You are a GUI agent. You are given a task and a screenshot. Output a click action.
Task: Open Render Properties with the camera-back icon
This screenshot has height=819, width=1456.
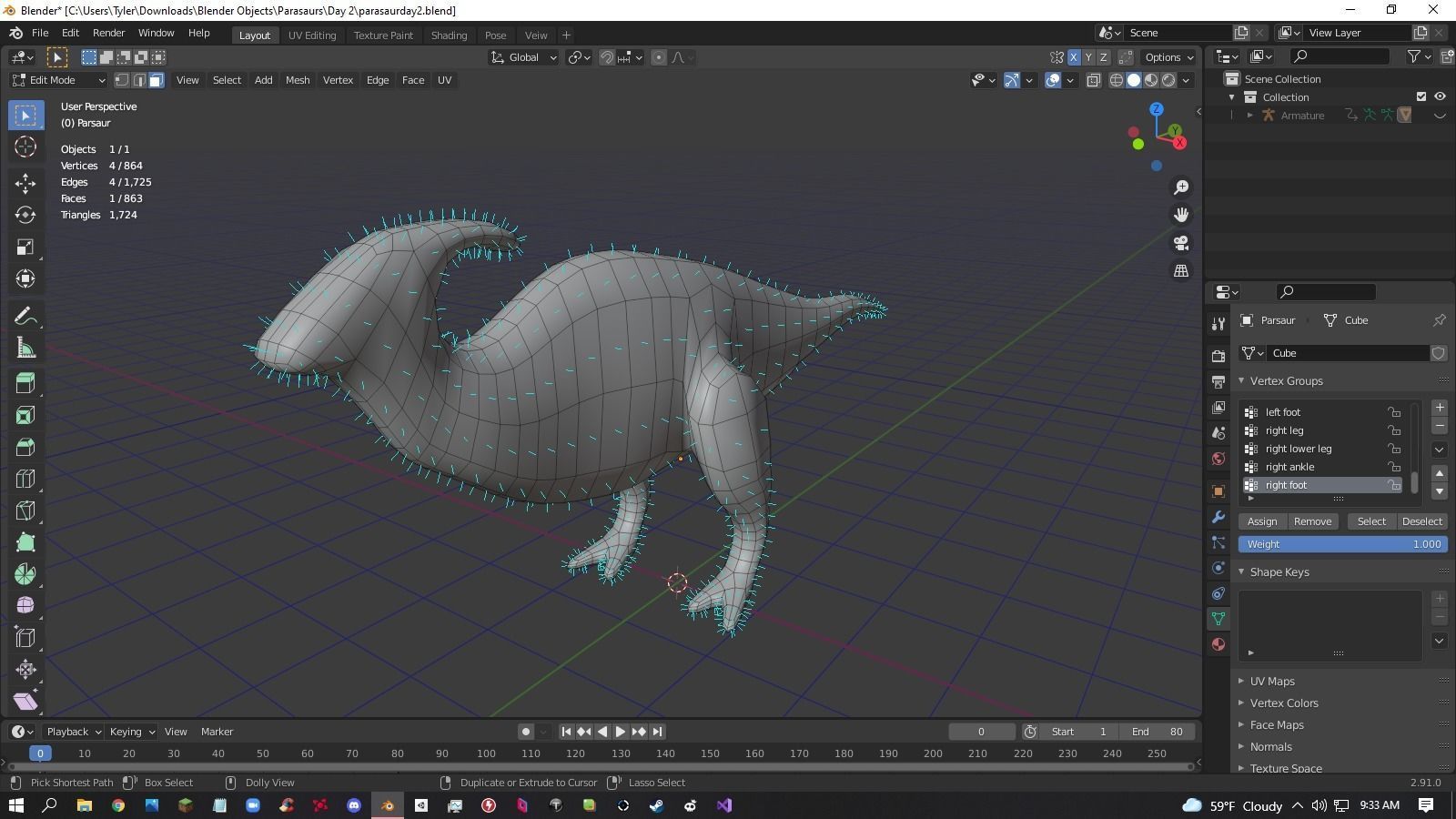click(1218, 357)
